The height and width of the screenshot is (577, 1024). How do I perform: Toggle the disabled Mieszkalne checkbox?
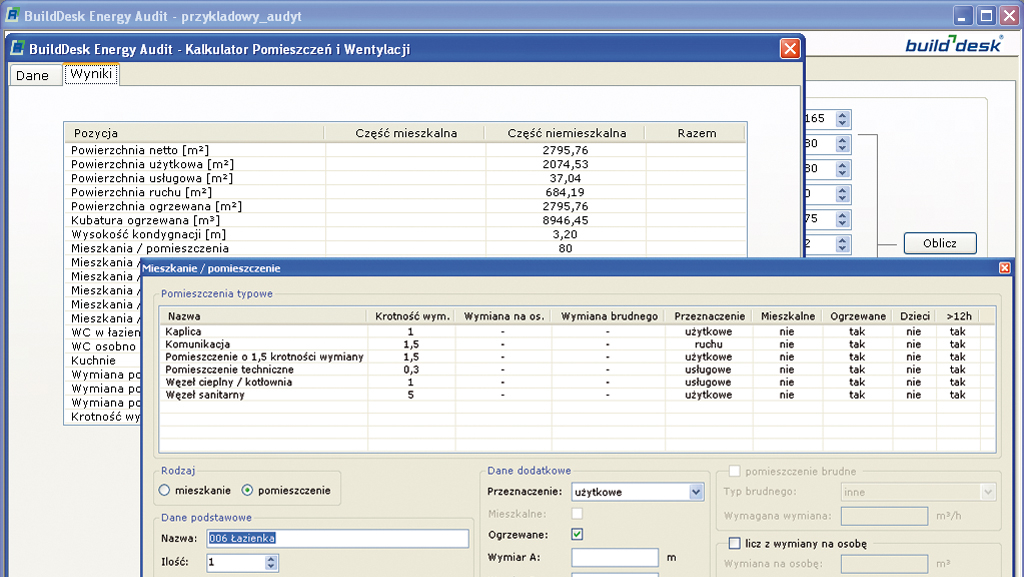577,514
